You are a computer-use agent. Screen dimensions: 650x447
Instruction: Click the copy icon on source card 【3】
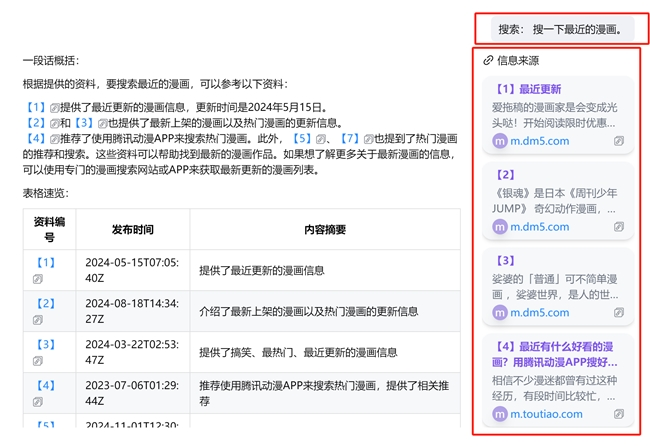click(x=619, y=313)
